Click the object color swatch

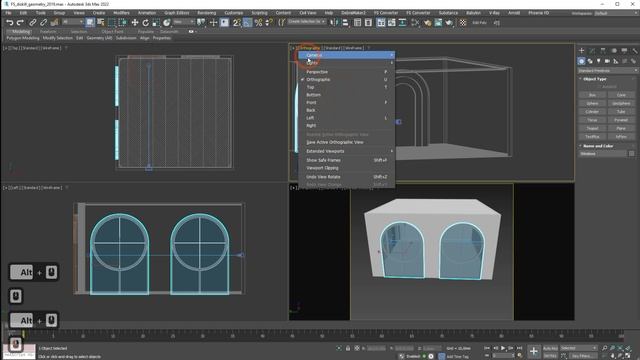(x=631, y=154)
